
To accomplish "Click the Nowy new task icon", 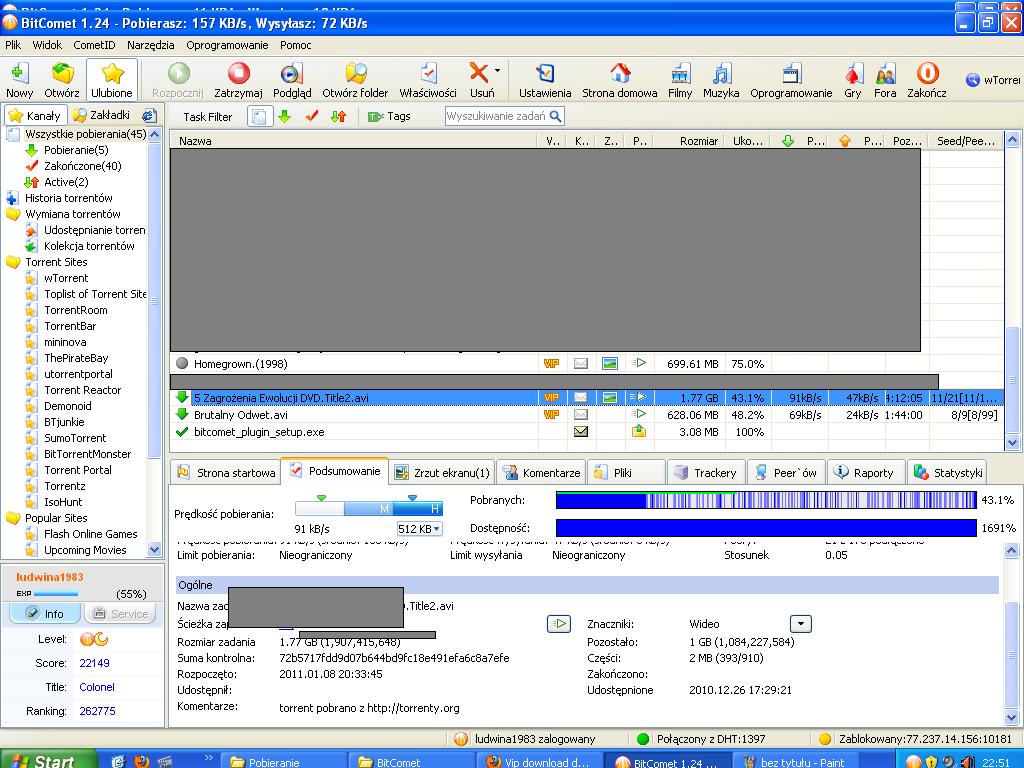I will pyautogui.click(x=19, y=80).
